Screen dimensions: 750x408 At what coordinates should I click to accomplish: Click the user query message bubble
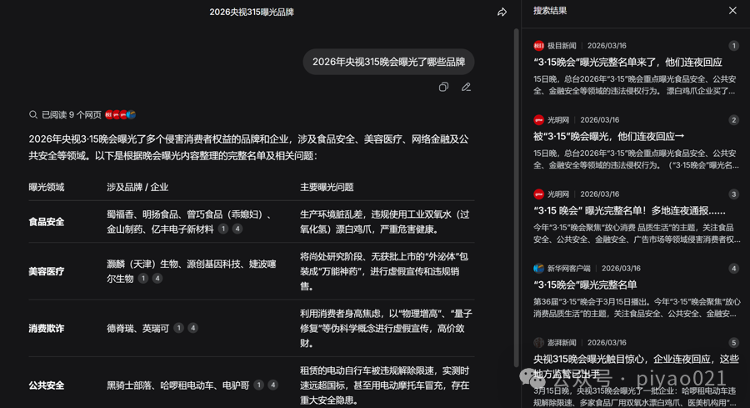(389, 62)
